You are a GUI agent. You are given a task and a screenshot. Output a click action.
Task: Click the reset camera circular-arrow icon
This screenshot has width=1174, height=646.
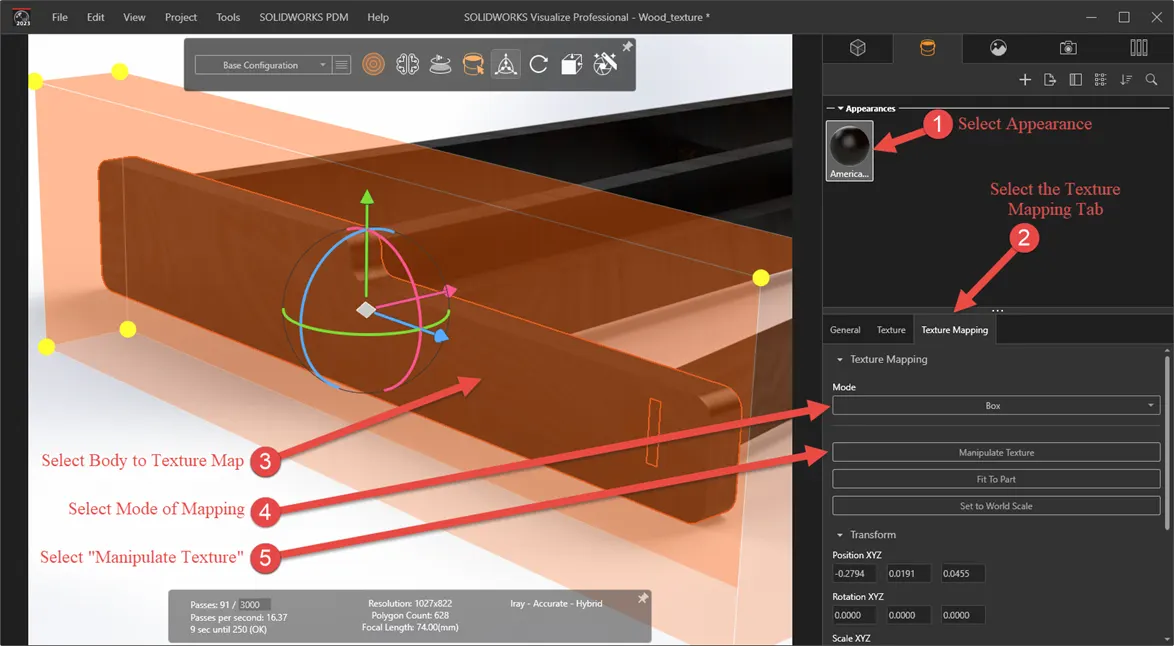coord(538,65)
